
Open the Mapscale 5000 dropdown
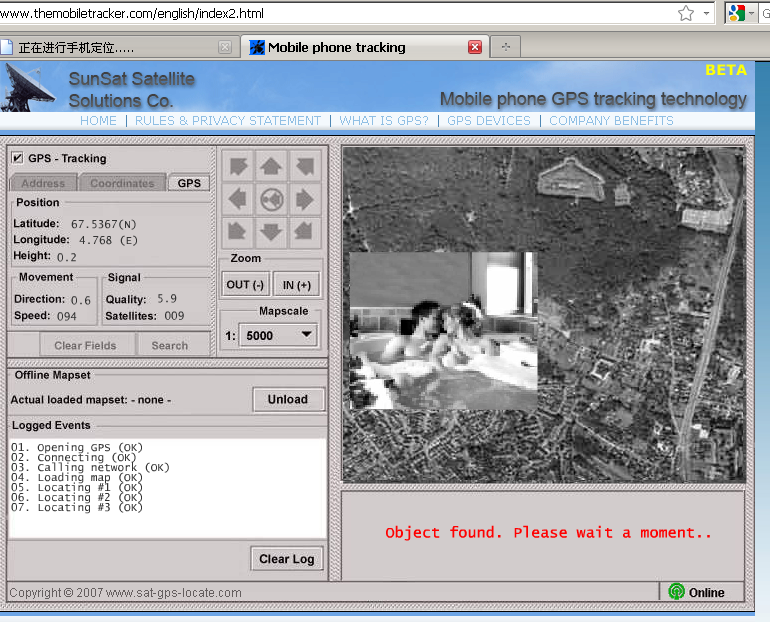(278, 336)
